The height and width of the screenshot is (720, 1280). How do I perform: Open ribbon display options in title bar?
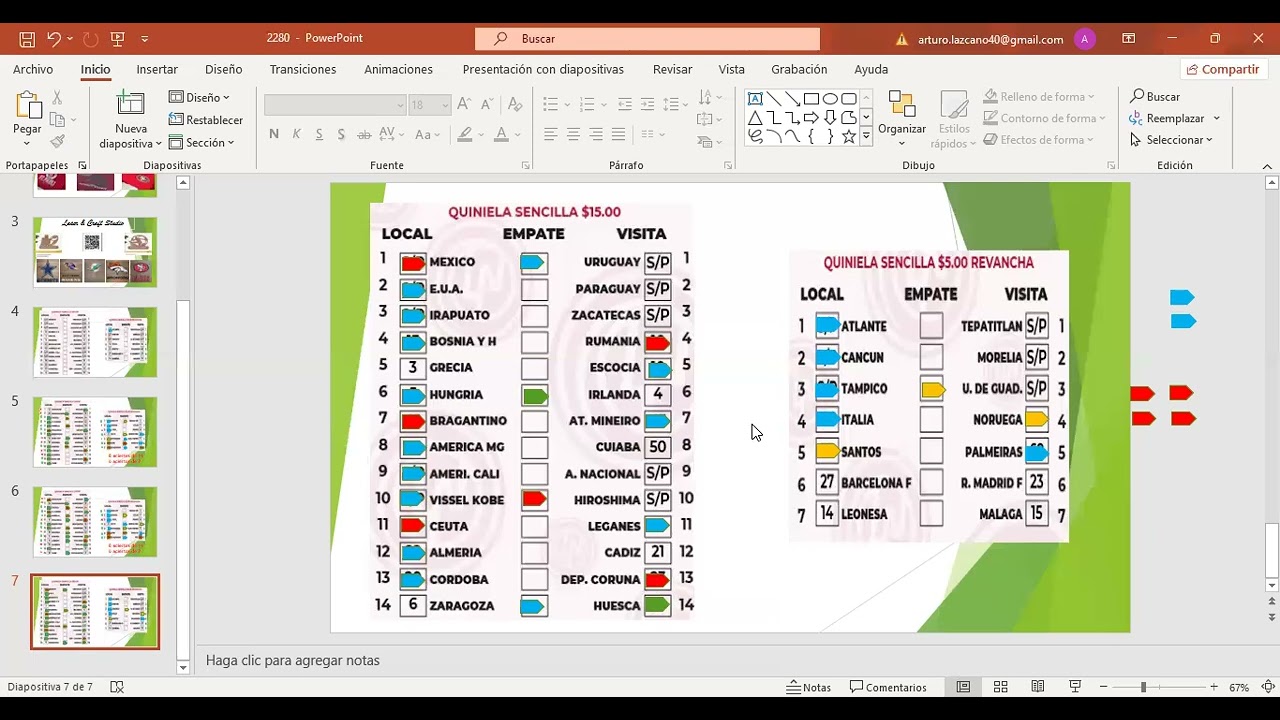tap(1129, 39)
